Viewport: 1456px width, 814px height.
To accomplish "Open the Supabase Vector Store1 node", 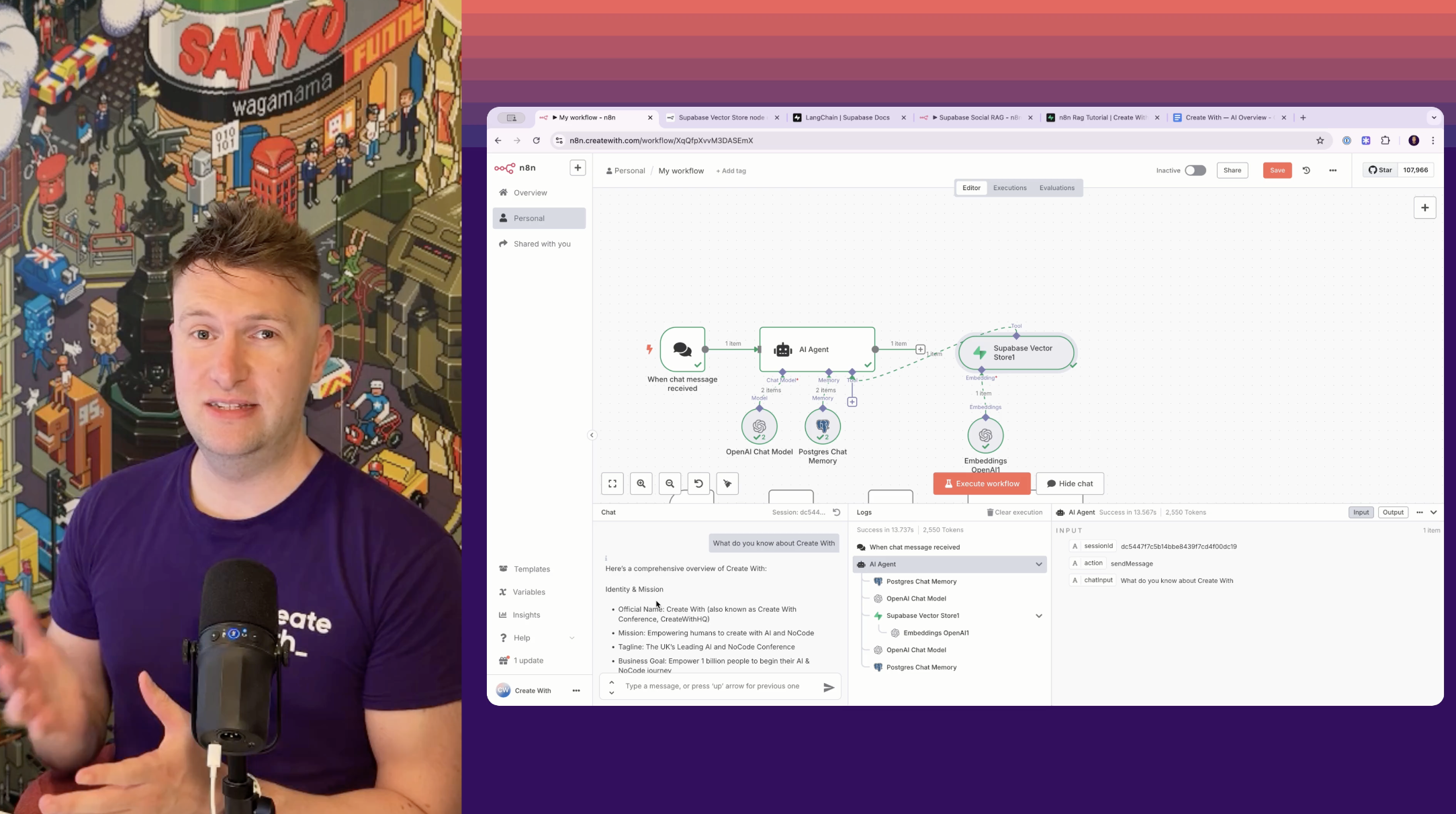I will pos(1016,353).
